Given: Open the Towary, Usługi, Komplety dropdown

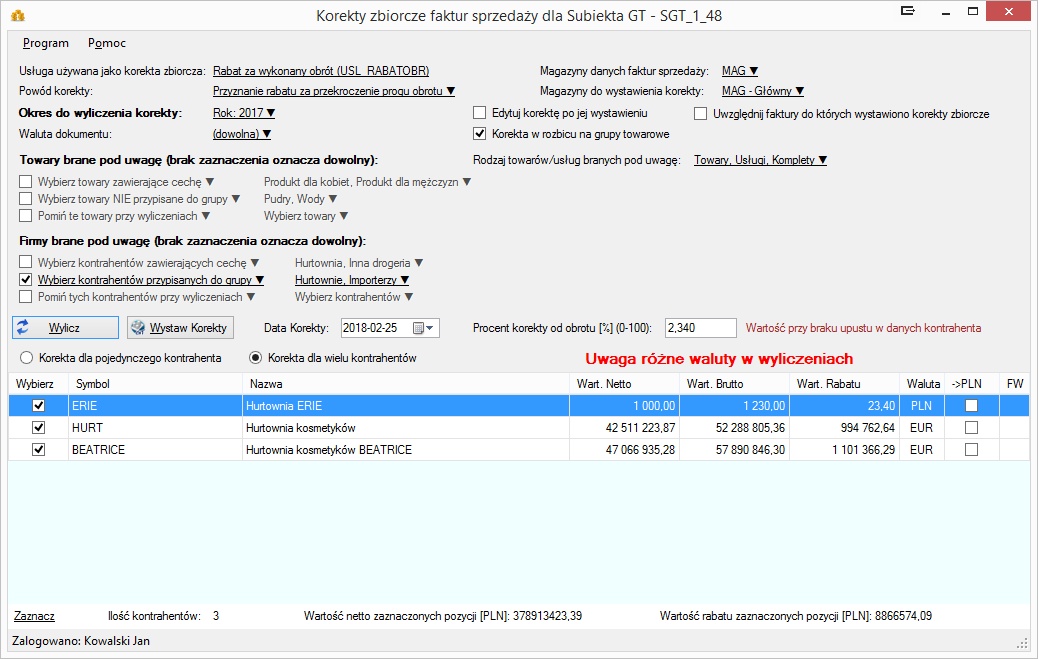Looking at the screenshot, I should [x=760, y=160].
